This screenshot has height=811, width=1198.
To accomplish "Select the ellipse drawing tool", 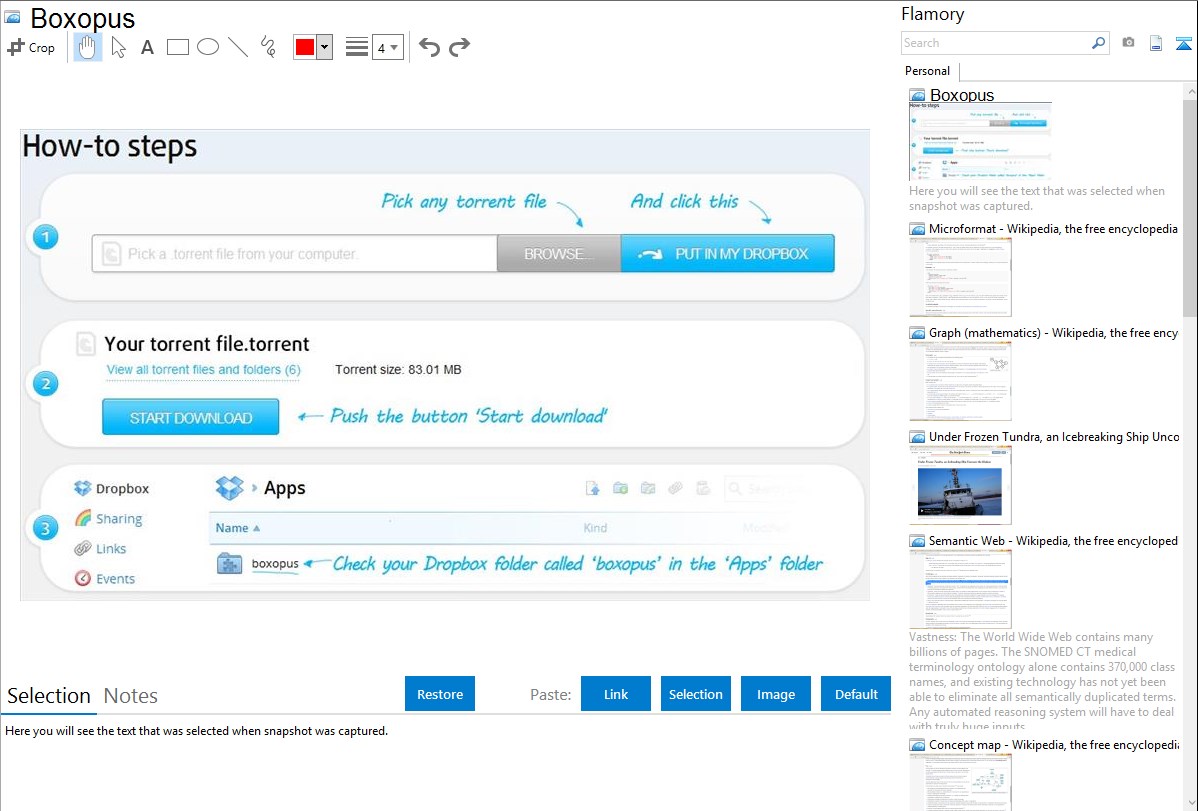I will [208, 47].
